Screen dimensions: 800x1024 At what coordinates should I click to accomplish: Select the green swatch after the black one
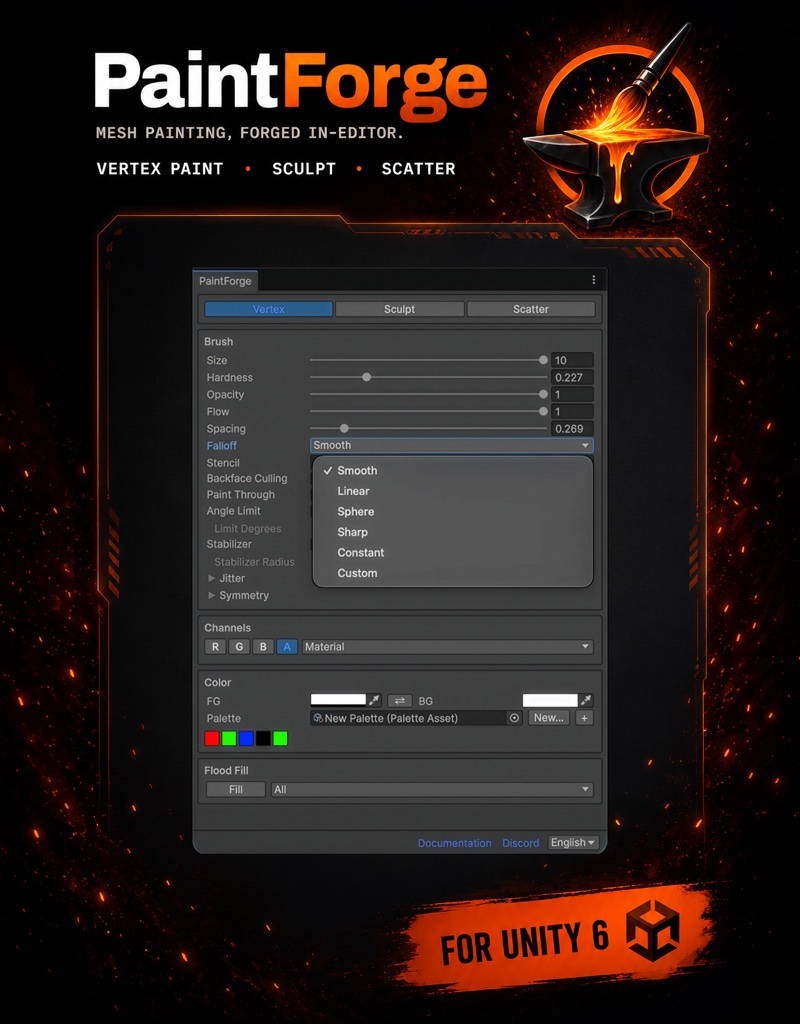pos(280,739)
